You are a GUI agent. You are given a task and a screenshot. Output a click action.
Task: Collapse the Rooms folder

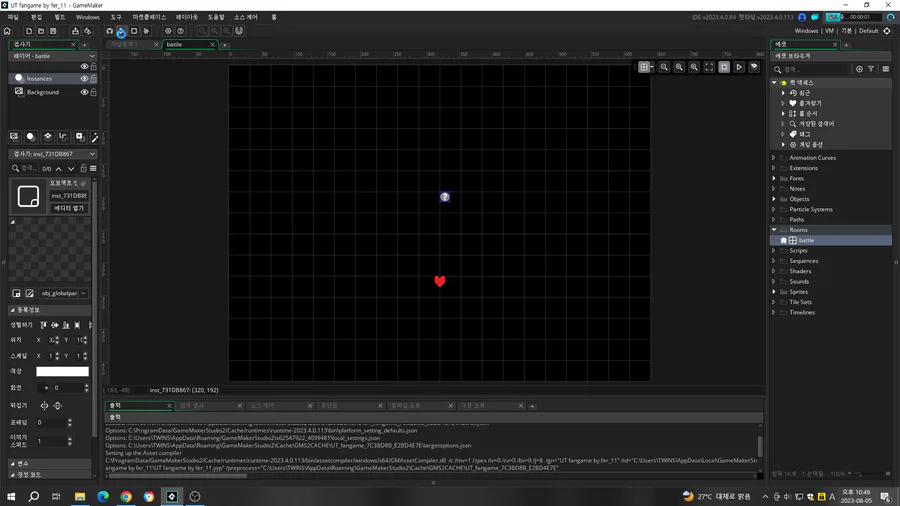pos(774,230)
